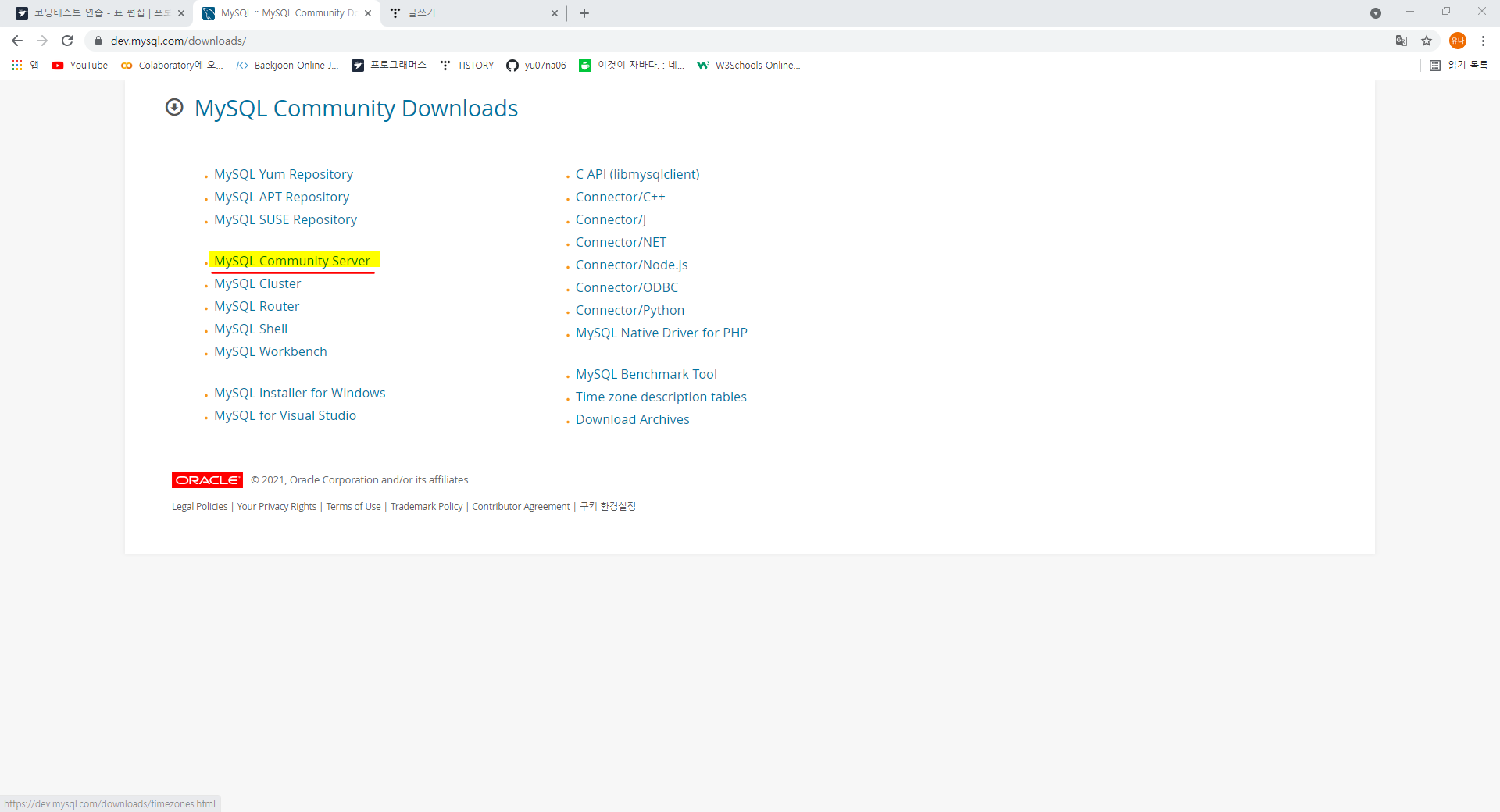
Task: Open the TISTORY bookmark
Action: tap(467, 66)
